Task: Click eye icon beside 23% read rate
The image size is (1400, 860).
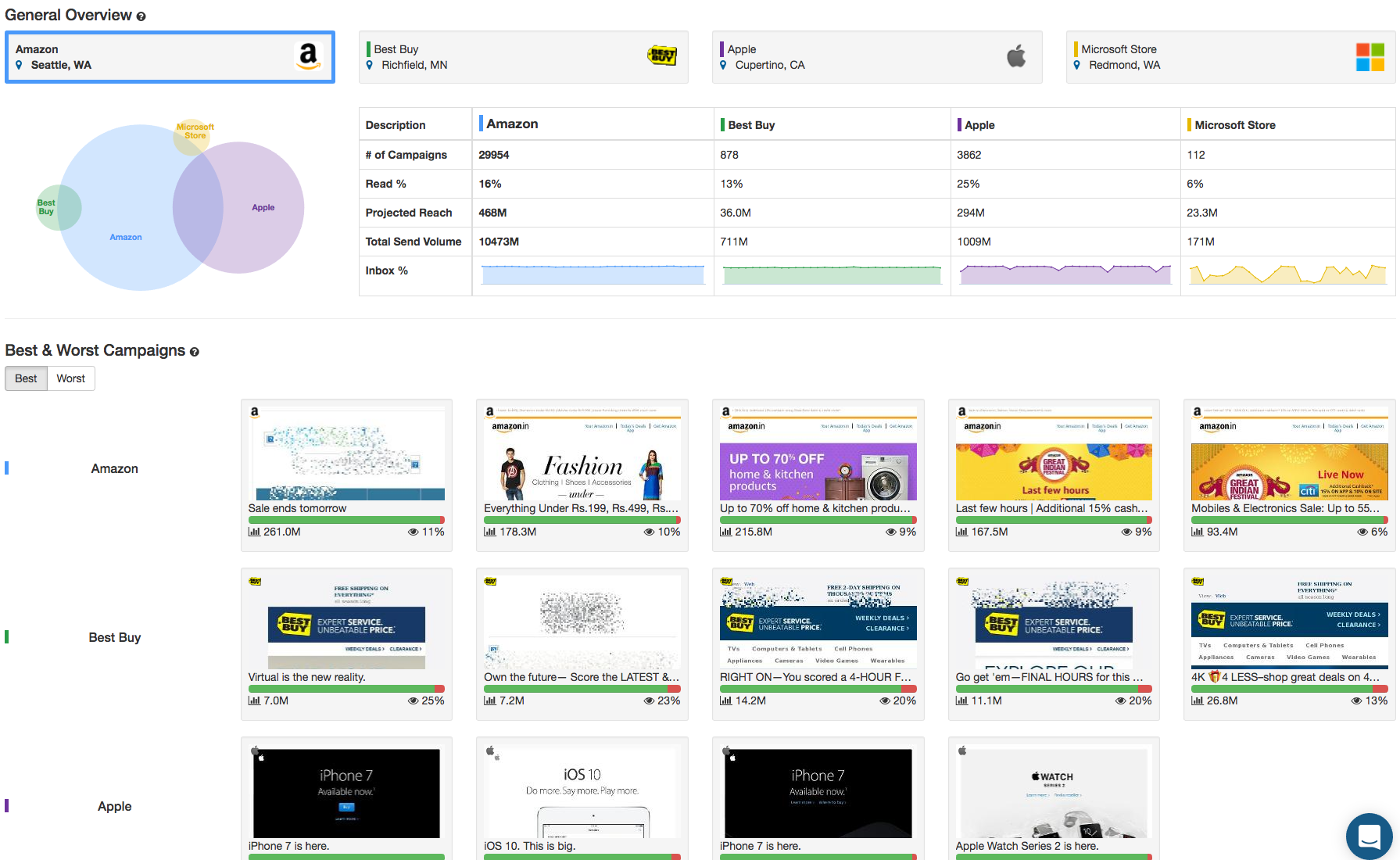Action: 650,701
